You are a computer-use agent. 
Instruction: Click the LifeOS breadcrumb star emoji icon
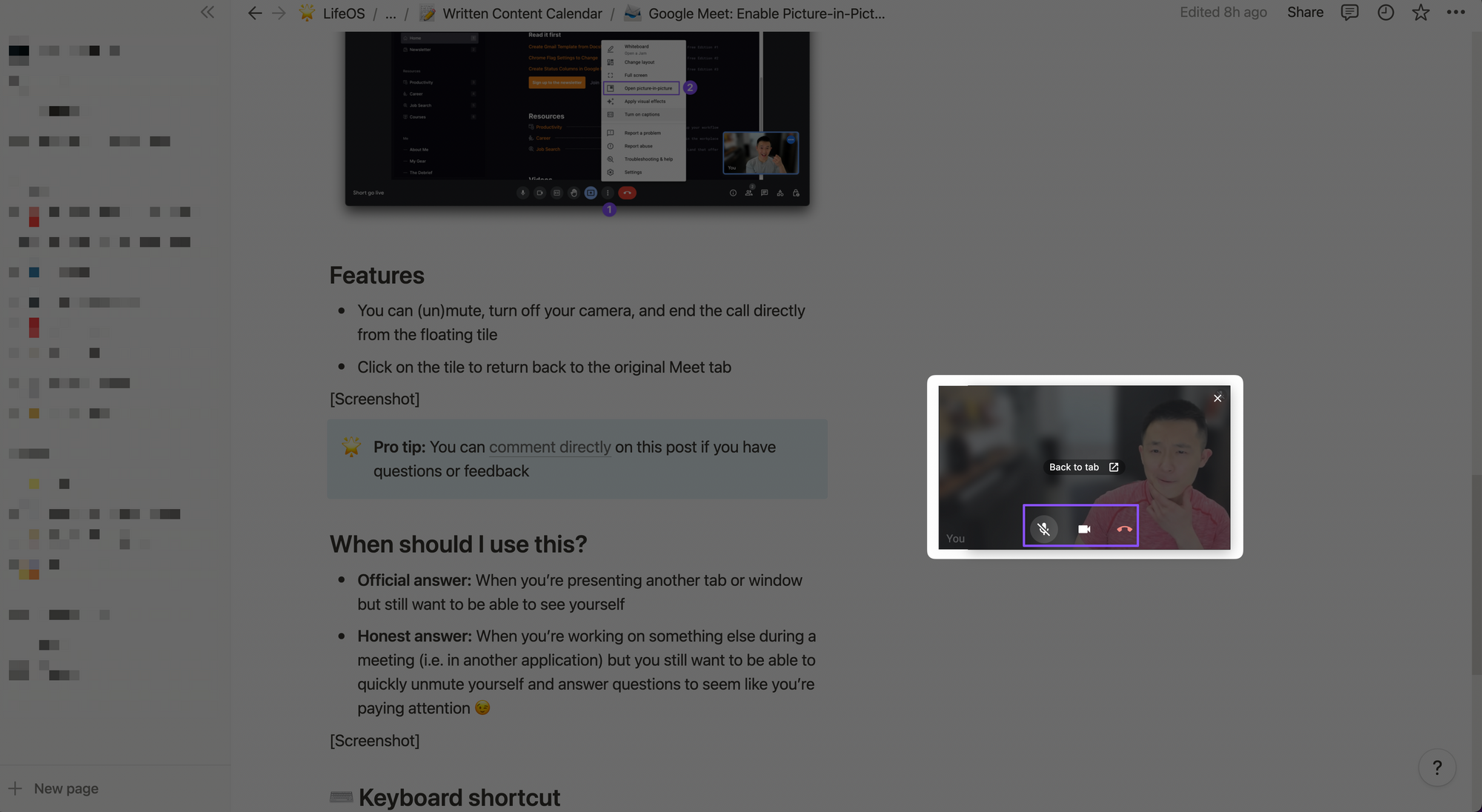point(307,13)
